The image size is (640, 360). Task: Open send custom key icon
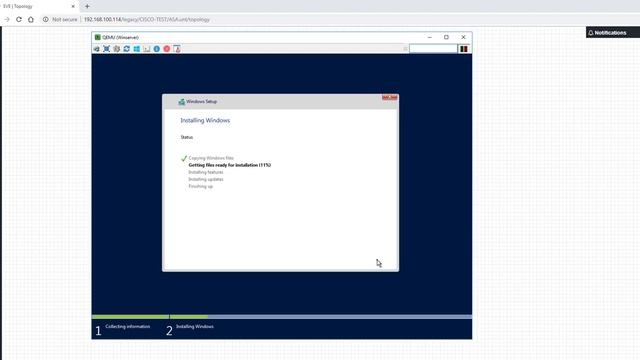[147, 49]
